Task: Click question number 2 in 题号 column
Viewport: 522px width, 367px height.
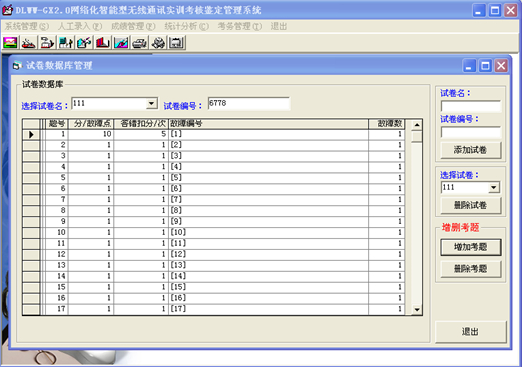Action: tap(57, 145)
